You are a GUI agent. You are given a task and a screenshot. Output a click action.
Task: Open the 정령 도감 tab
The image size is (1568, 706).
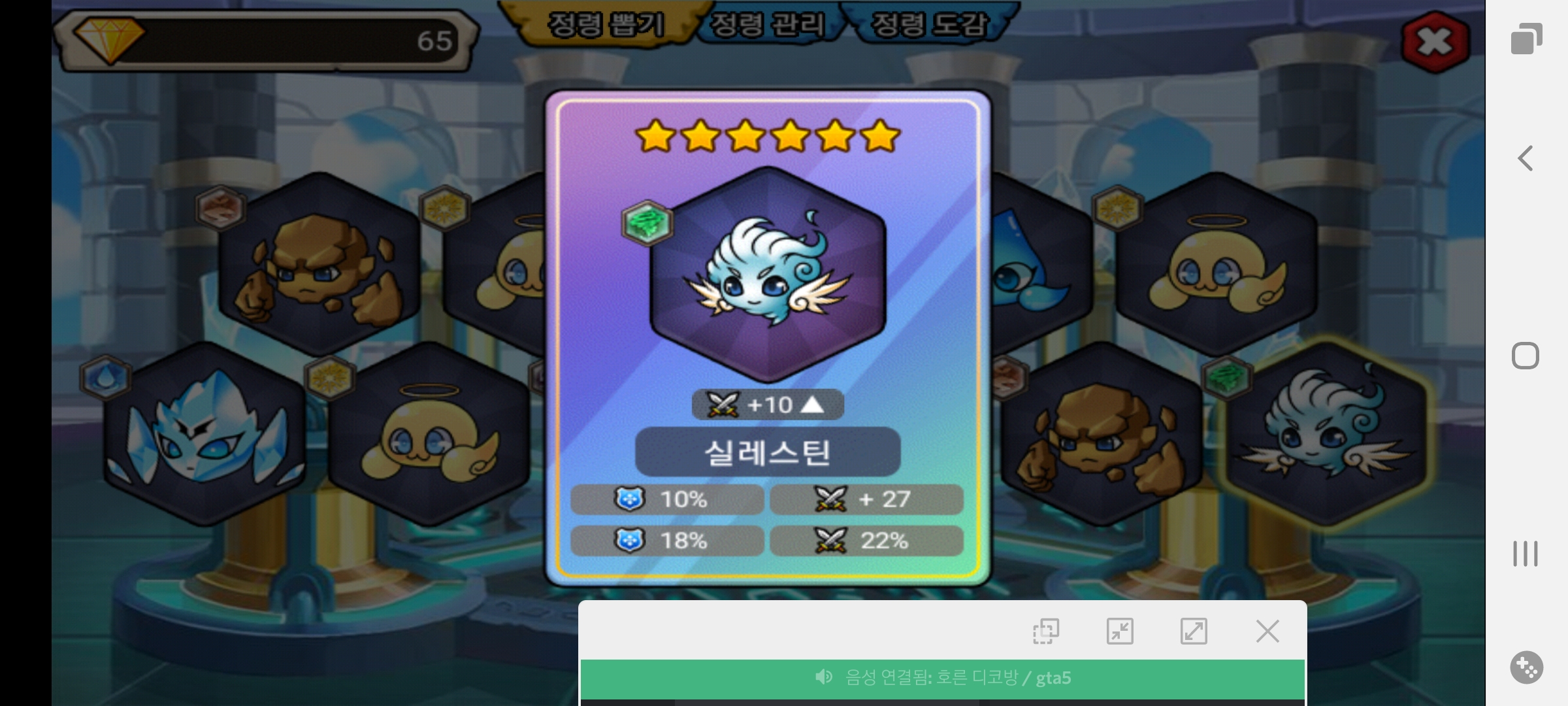click(x=928, y=24)
